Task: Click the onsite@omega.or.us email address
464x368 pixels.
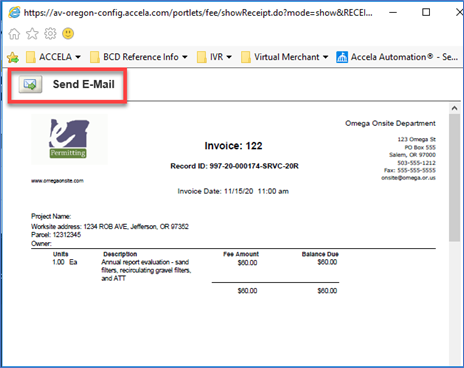Action: coord(408,178)
